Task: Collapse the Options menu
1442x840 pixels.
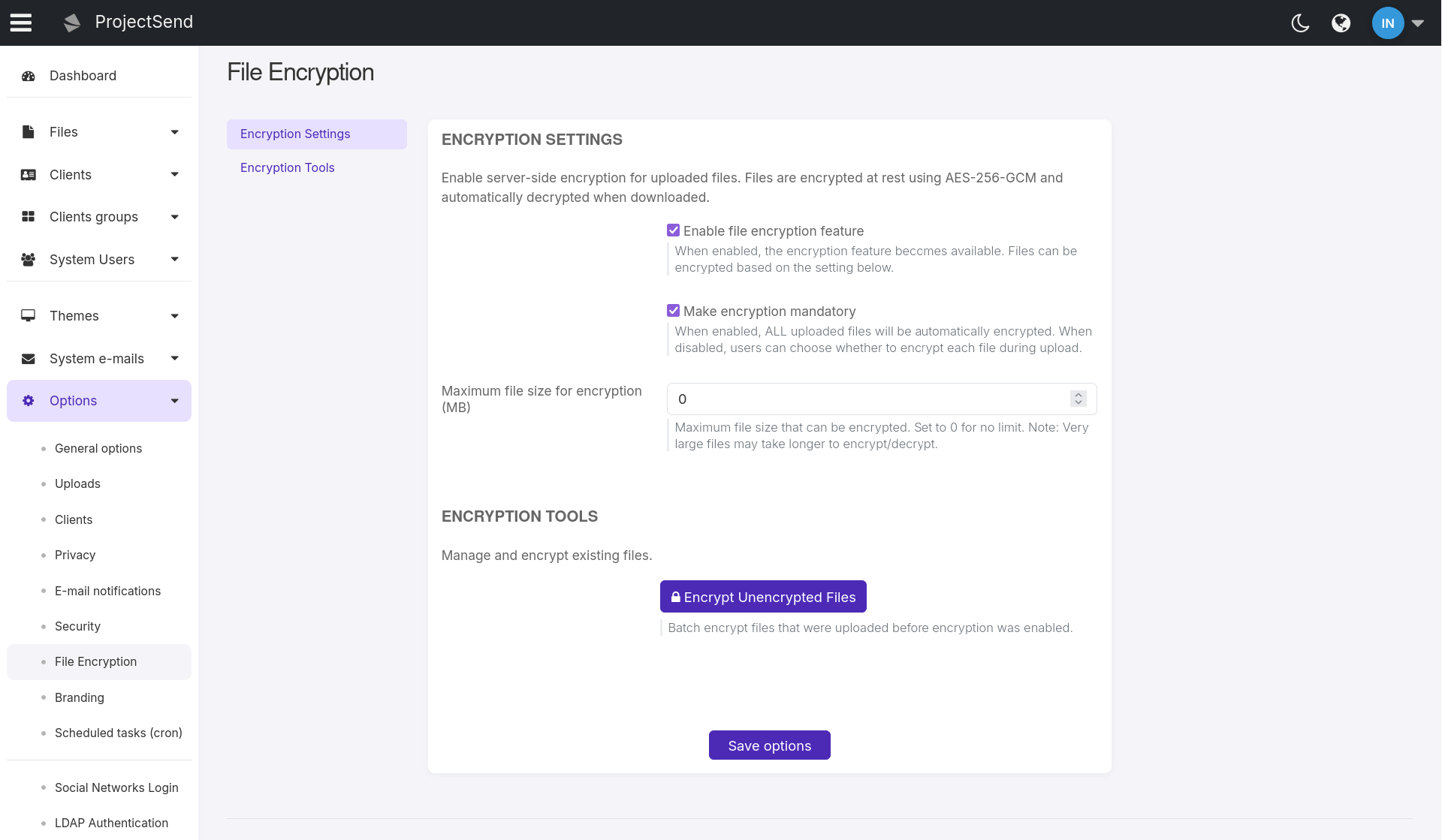Action: tap(174, 401)
